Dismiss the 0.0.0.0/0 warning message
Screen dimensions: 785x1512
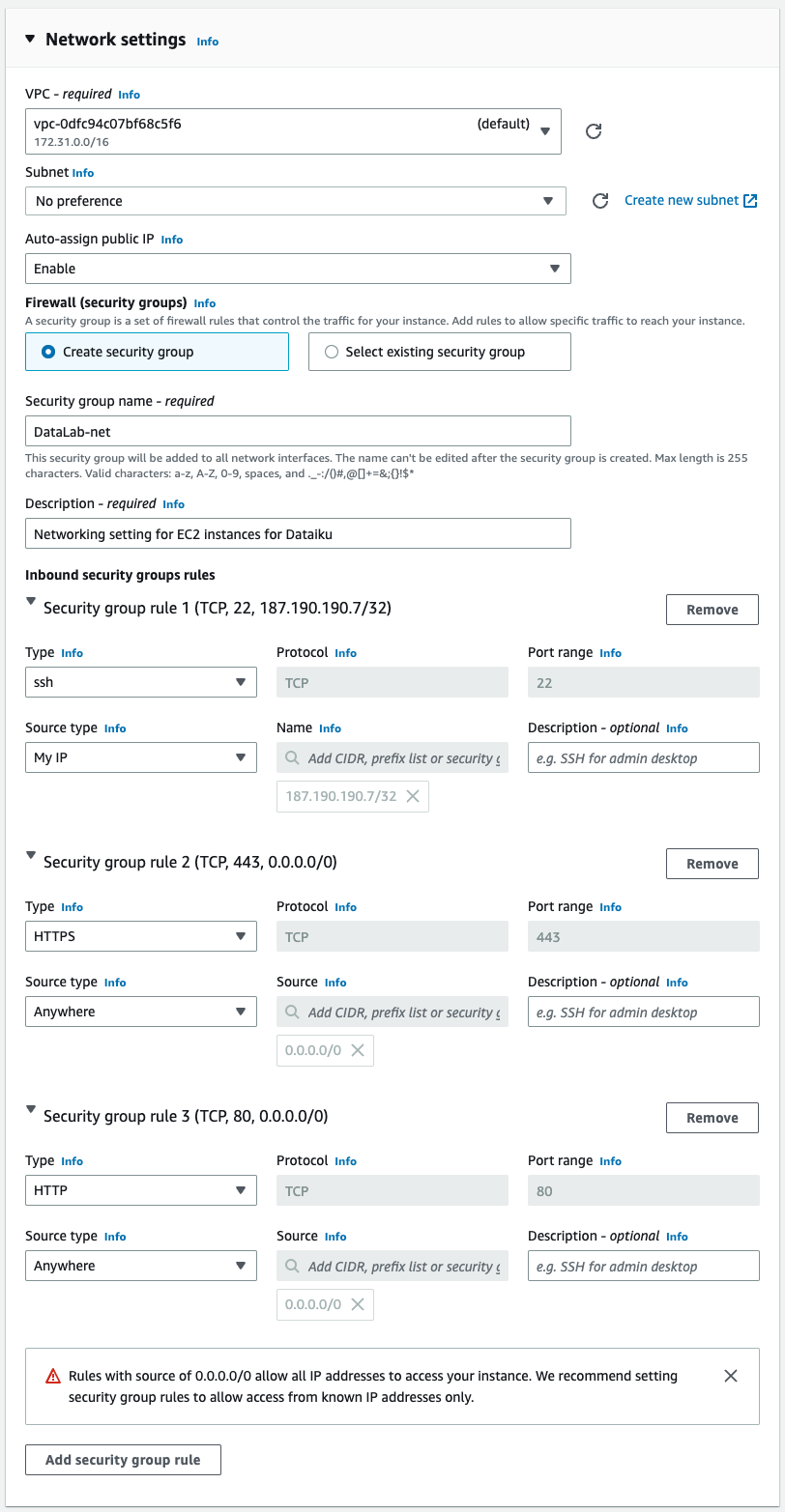click(731, 1376)
